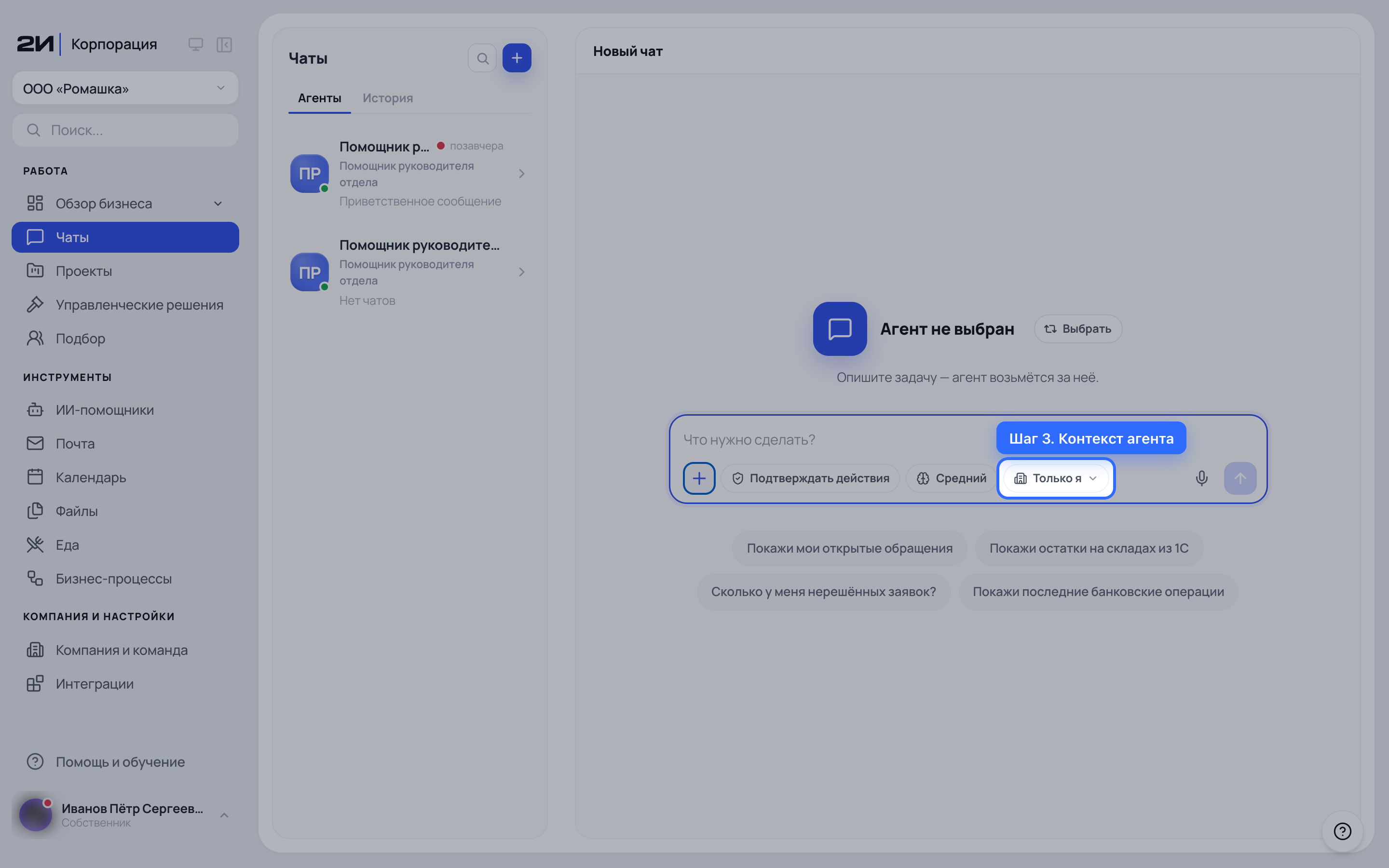Image resolution: width=1389 pixels, height=868 pixels.
Task: Expand the Иванов Пётр Сергеевич profile menu
Action: (x=125, y=814)
